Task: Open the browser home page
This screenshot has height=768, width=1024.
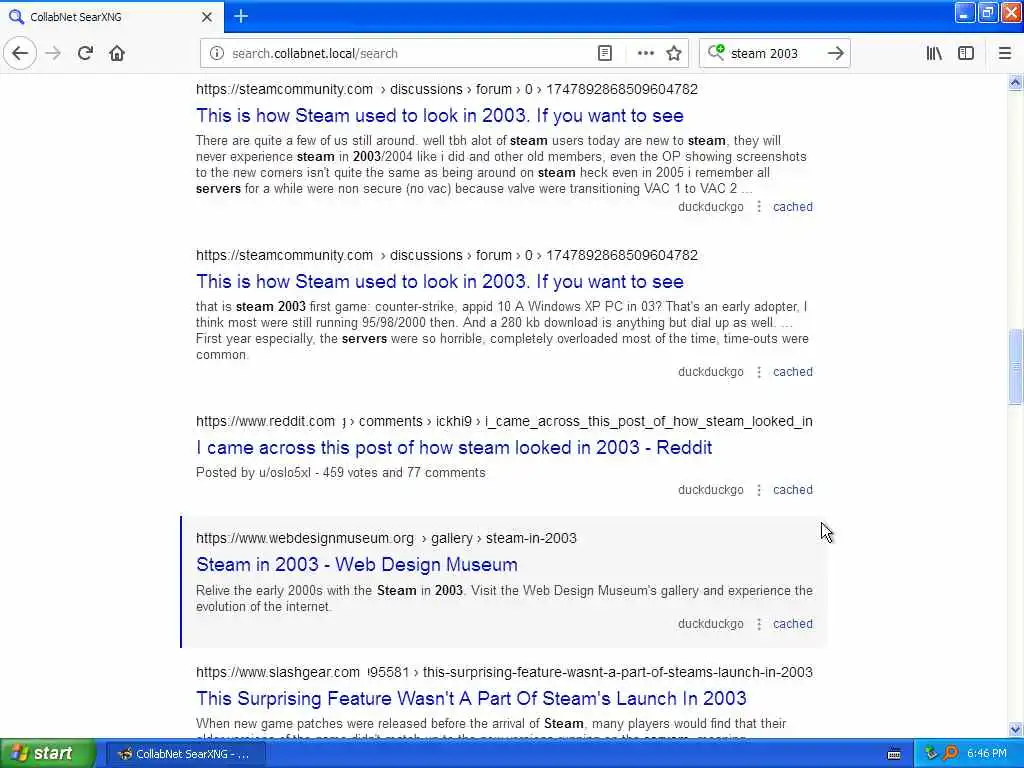Action: click(x=117, y=54)
